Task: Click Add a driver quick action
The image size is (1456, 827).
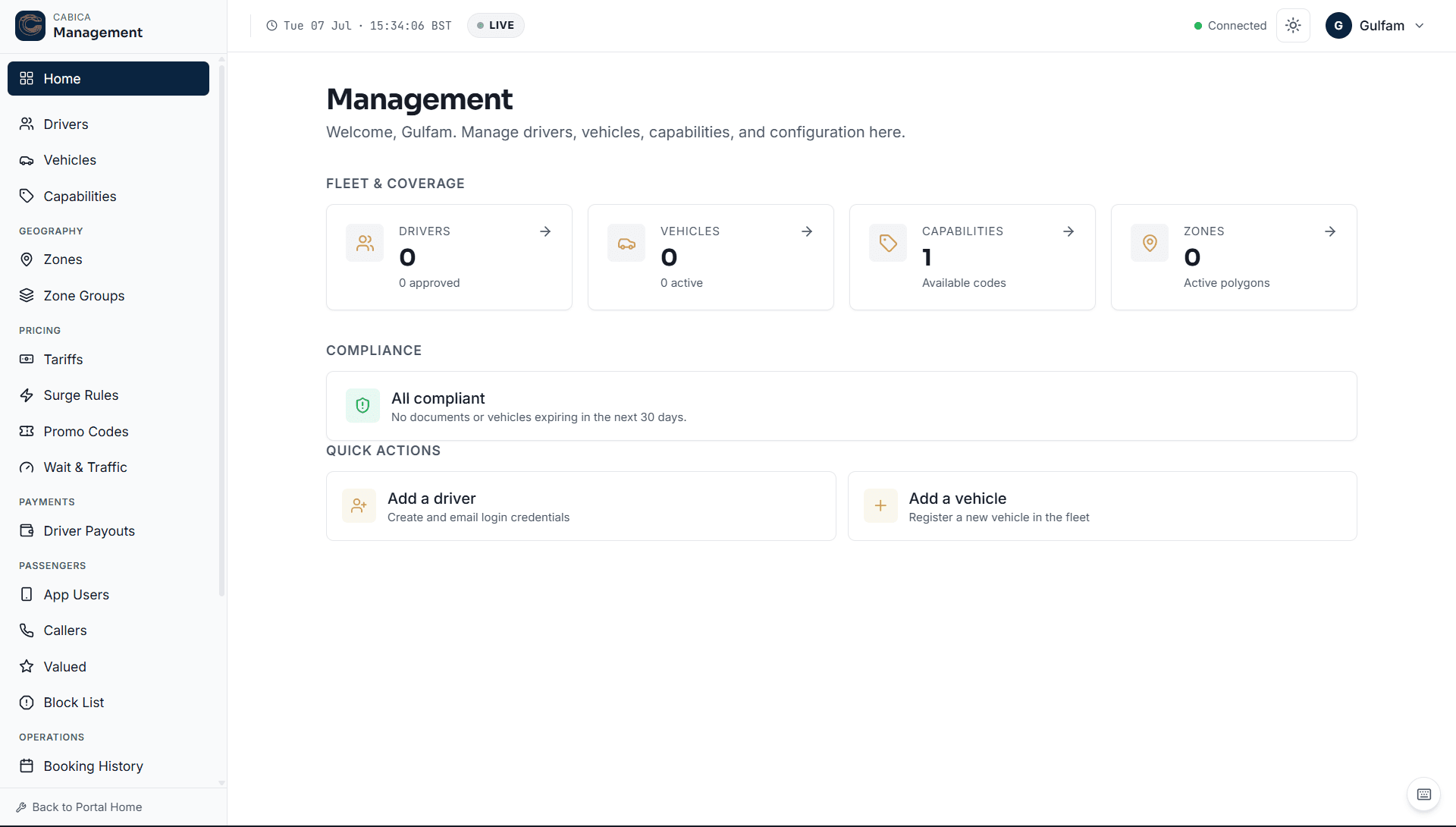Action: [x=581, y=506]
